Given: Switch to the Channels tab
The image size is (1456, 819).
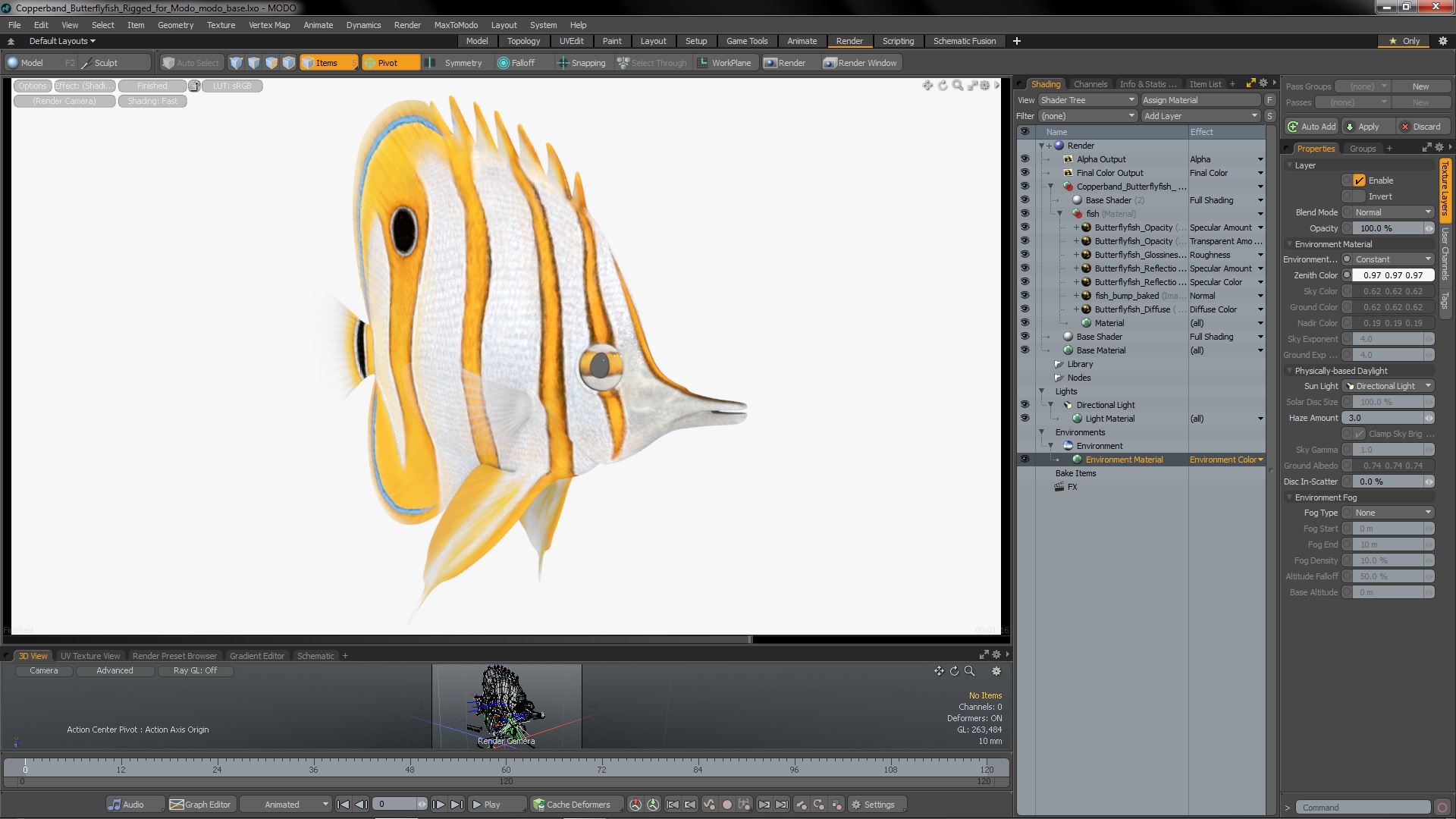Looking at the screenshot, I should tap(1090, 84).
